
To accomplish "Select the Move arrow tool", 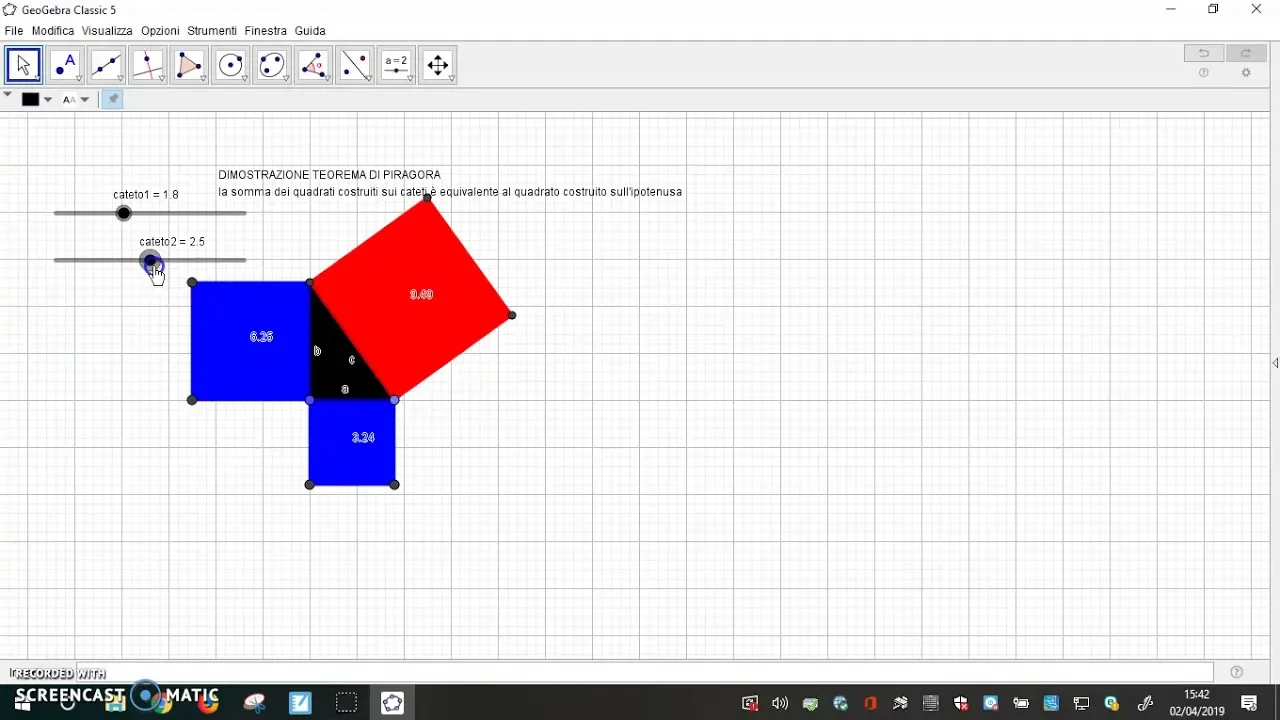I will 23,66.
